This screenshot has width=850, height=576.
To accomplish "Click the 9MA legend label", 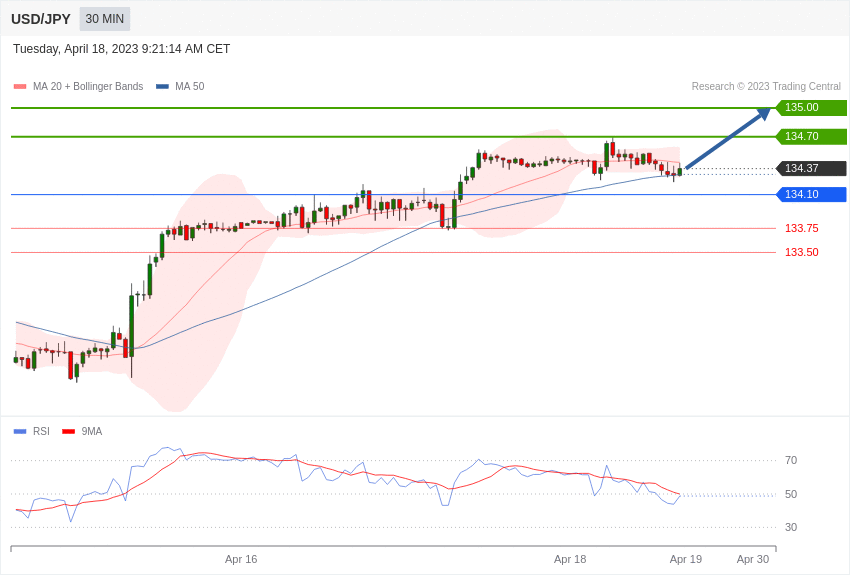I will tap(92, 432).
